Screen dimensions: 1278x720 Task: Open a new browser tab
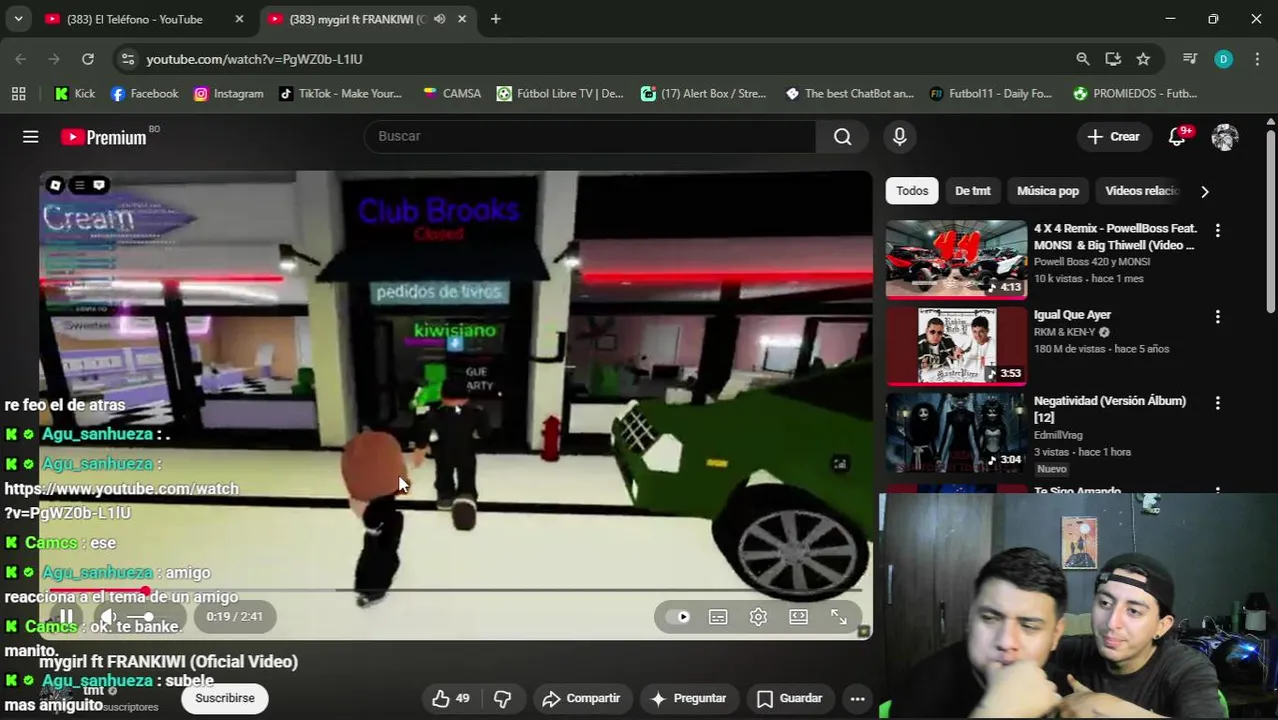[495, 19]
